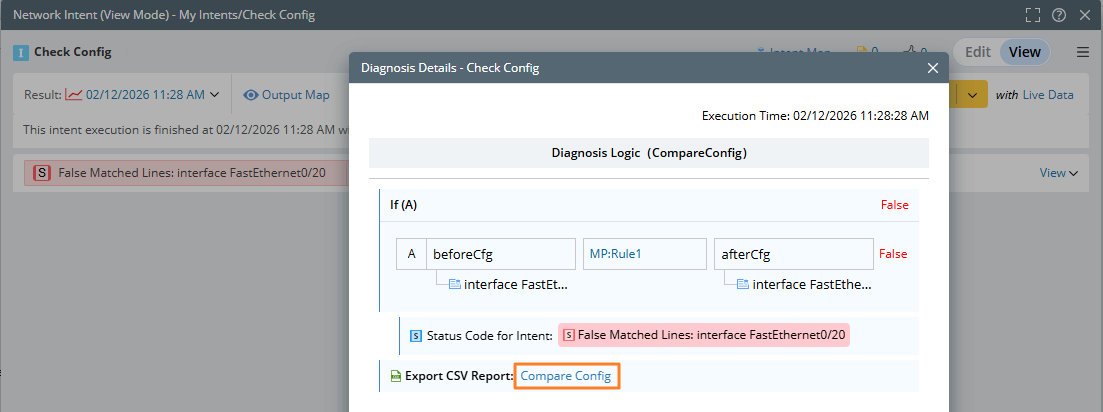Open the hamburger menu icon

(x=1082, y=52)
